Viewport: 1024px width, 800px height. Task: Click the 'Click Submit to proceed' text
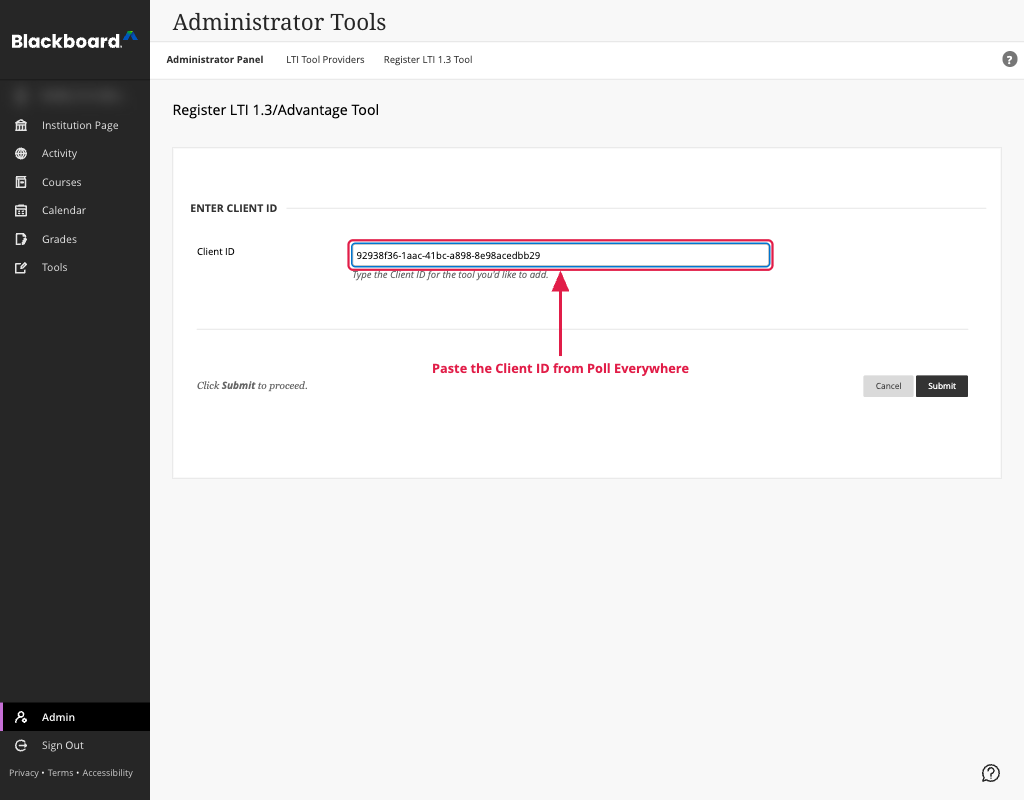click(x=252, y=385)
